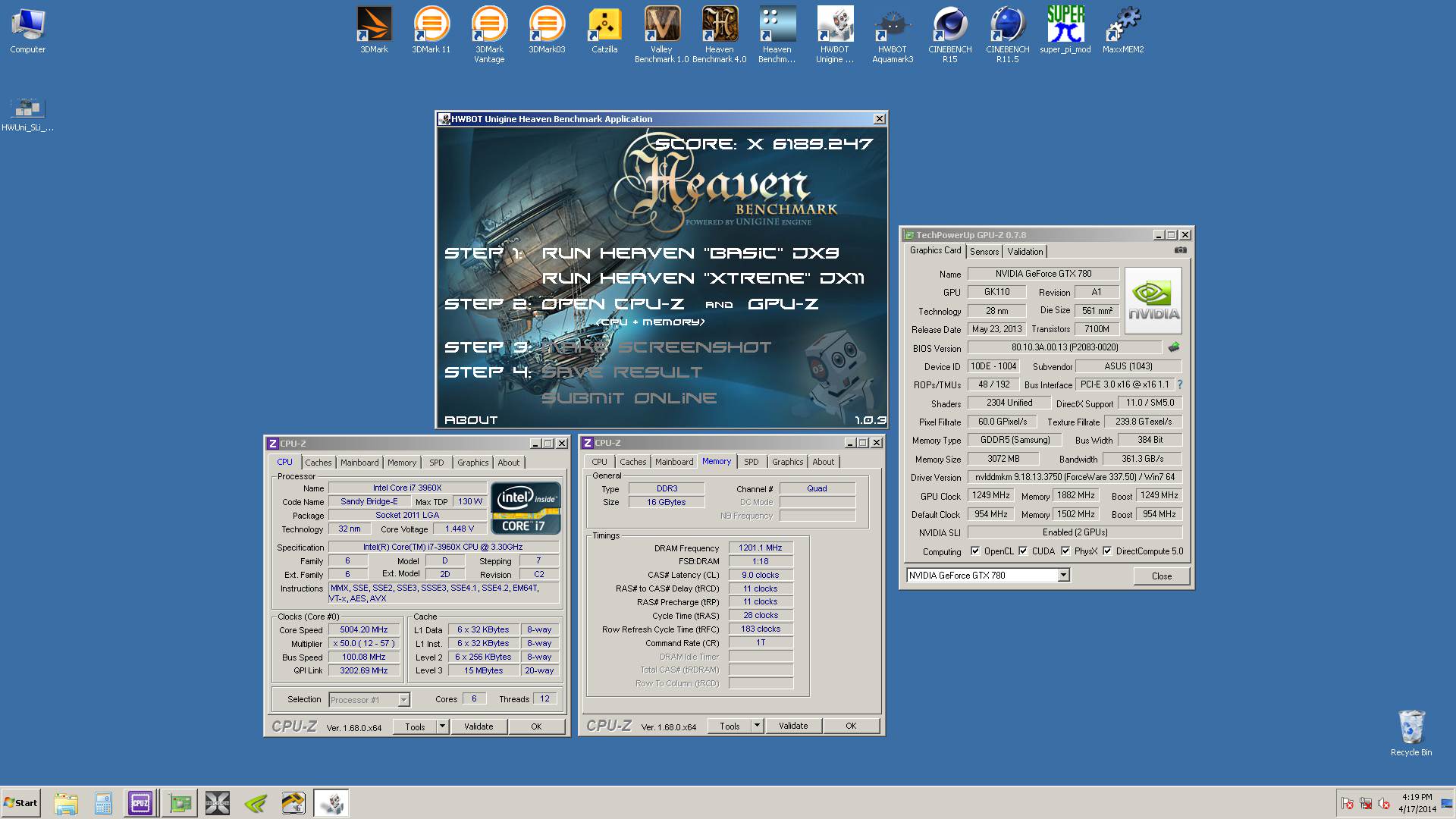This screenshot has height=819, width=1456.
Task: Open the CINEBENCH R11.5 shortcut
Action: (x=1008, y=34)
